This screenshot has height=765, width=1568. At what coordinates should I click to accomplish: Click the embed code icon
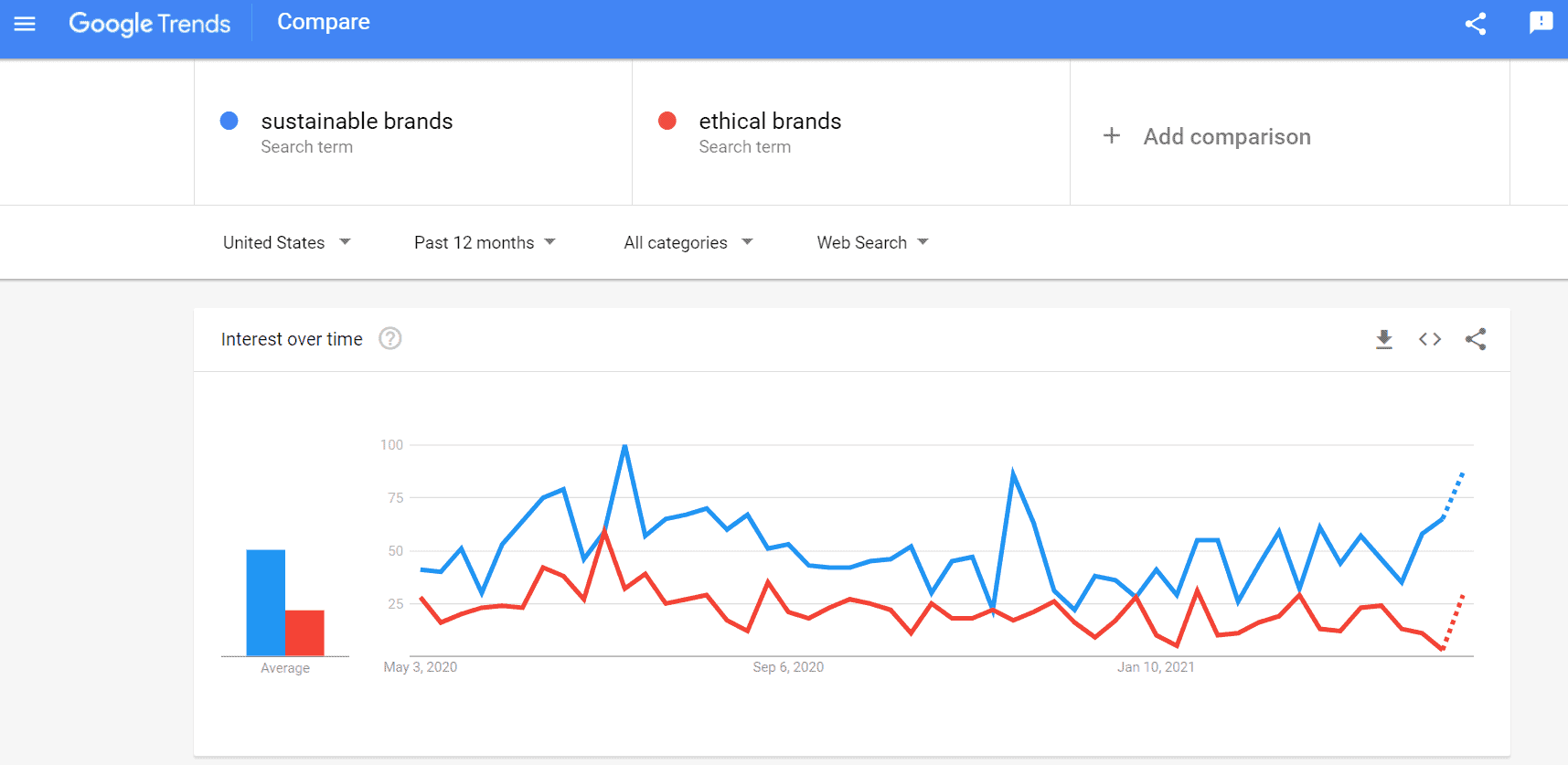coord(1430,339)
